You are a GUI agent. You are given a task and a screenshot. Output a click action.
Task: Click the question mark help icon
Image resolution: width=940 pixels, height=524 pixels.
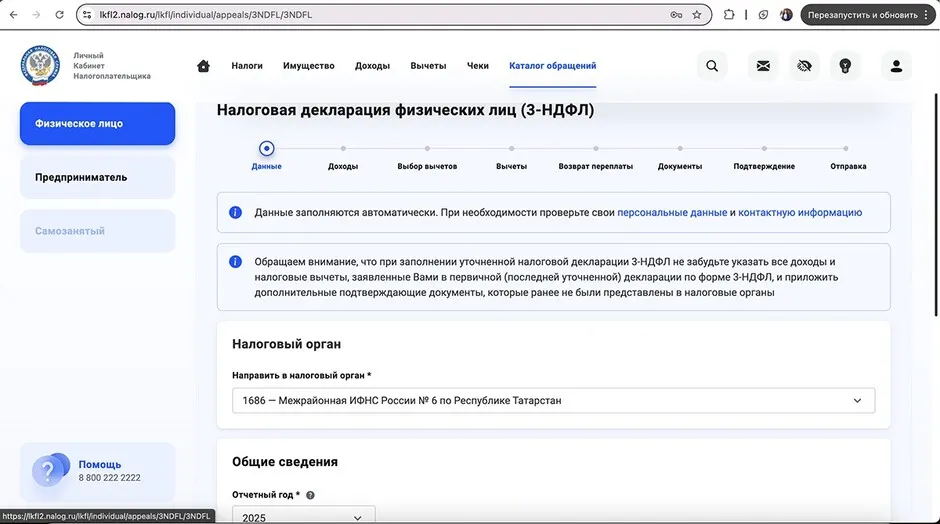point(50,469)
